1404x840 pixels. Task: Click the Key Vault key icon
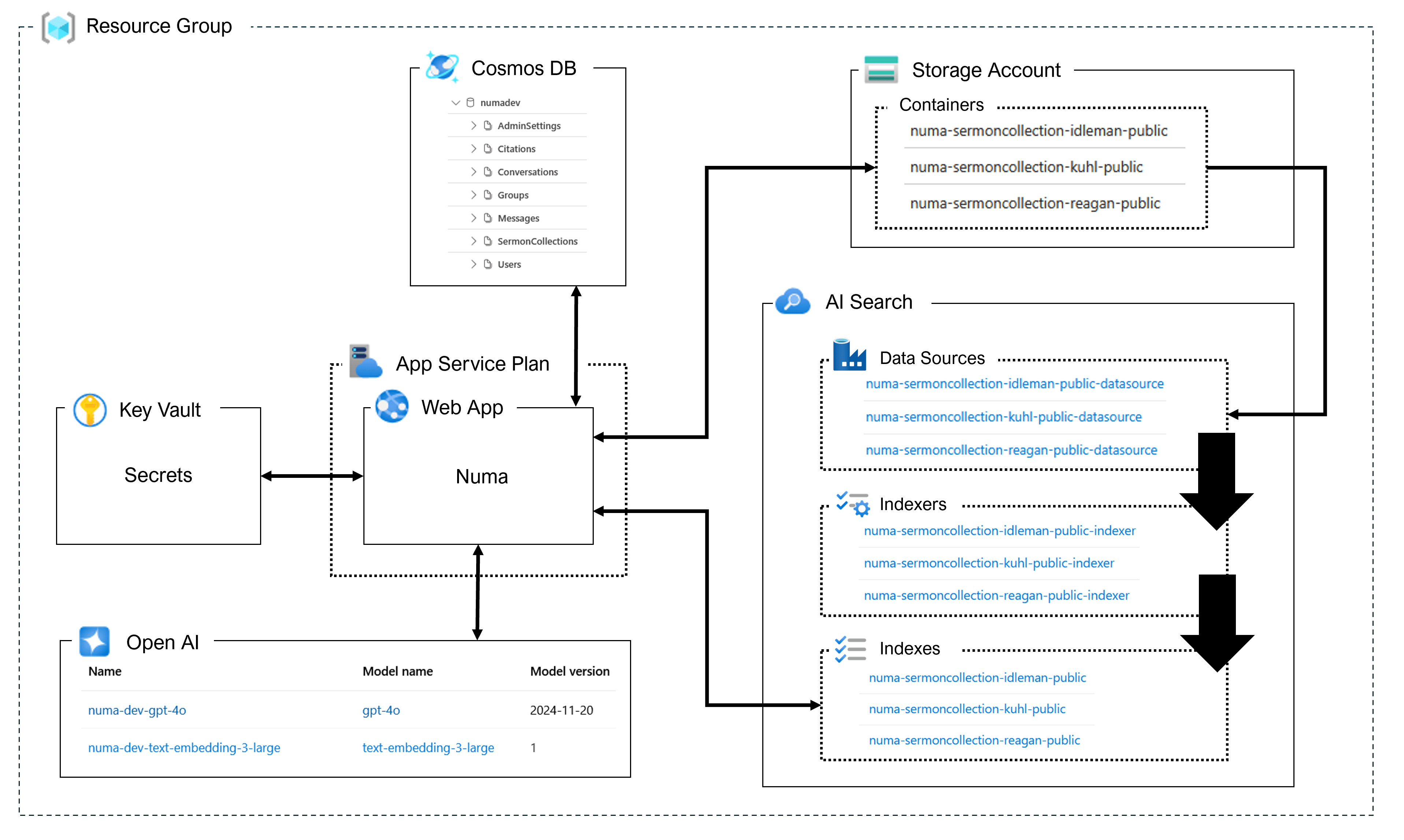click(x=90, y=410)
